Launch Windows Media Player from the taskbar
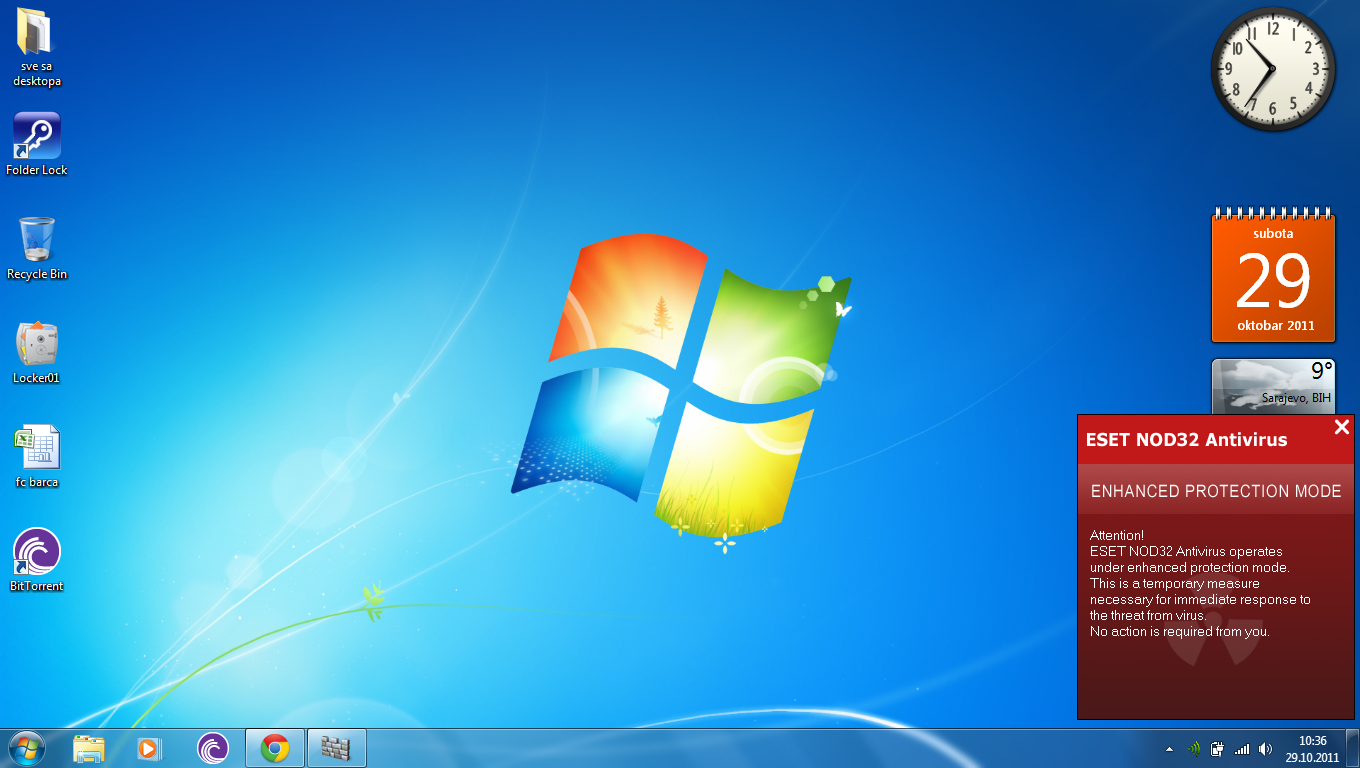This screenshot has height=768, width=1360. tap(148, 748)
